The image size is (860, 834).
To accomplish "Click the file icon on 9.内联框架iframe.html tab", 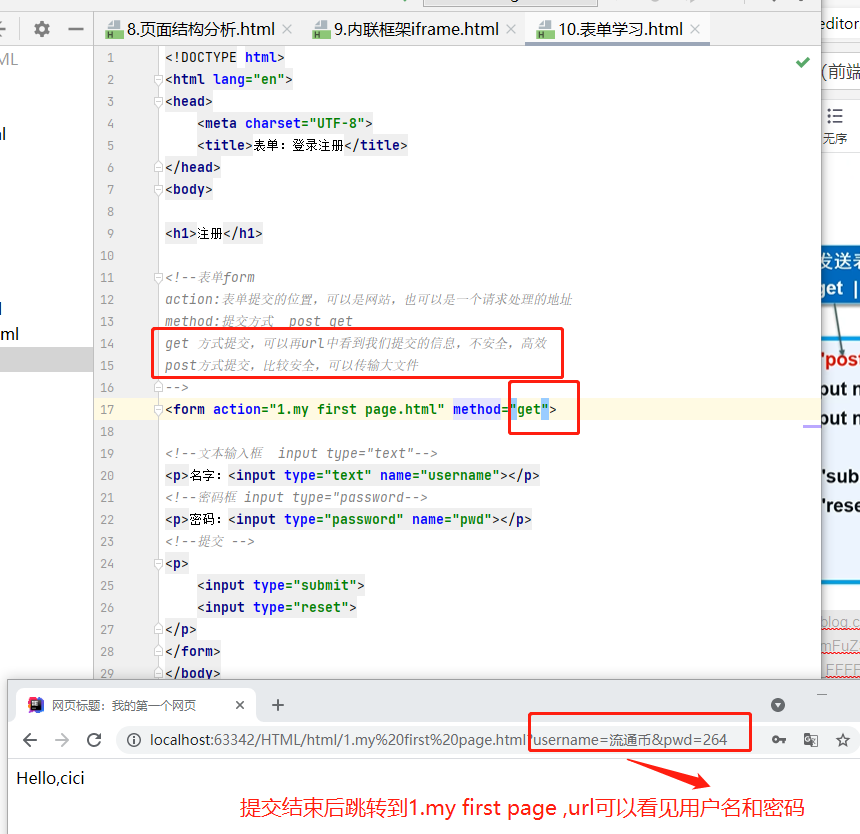I will (321, 30).
